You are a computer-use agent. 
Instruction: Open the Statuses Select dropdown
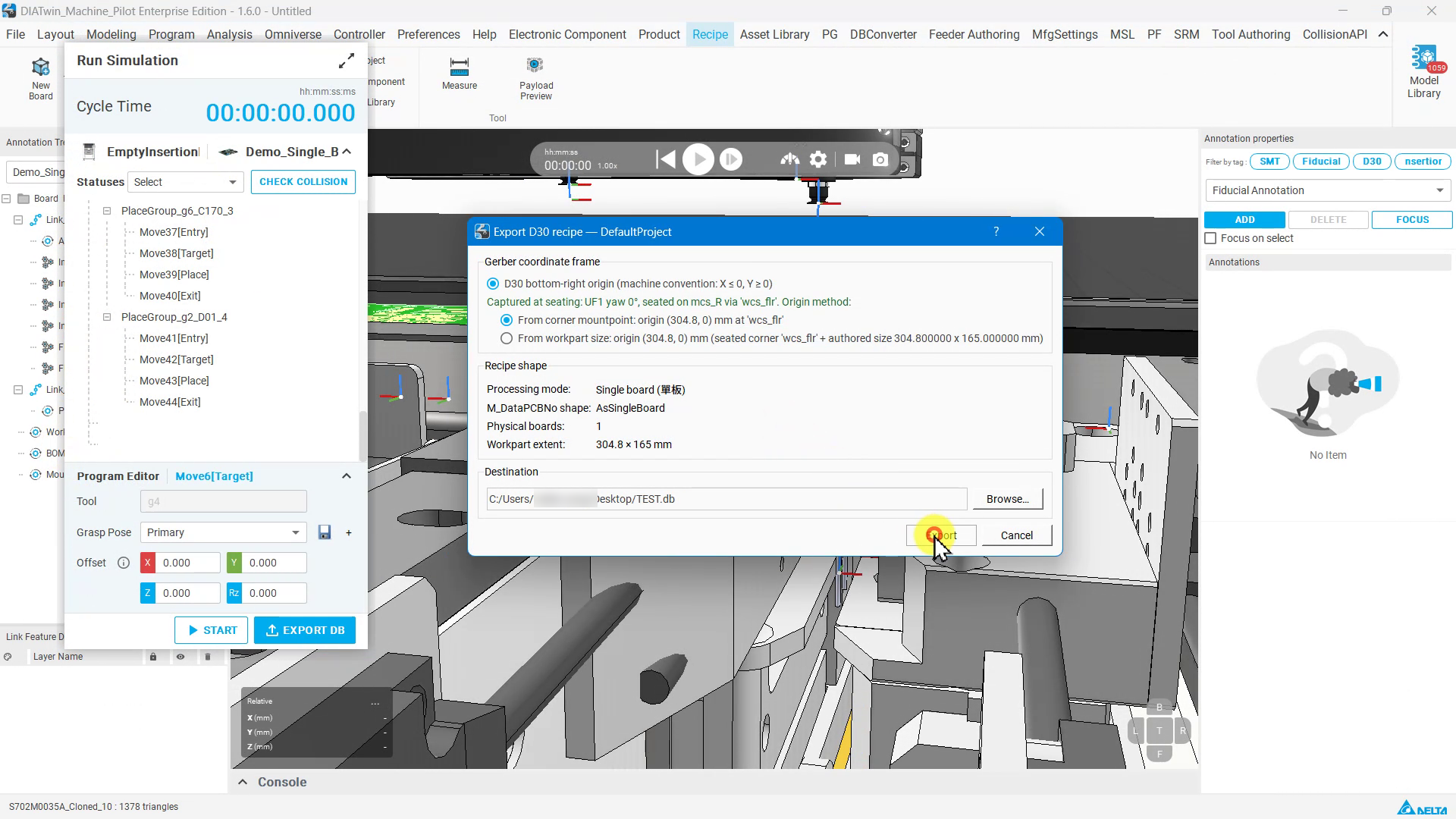coord(185,182)
